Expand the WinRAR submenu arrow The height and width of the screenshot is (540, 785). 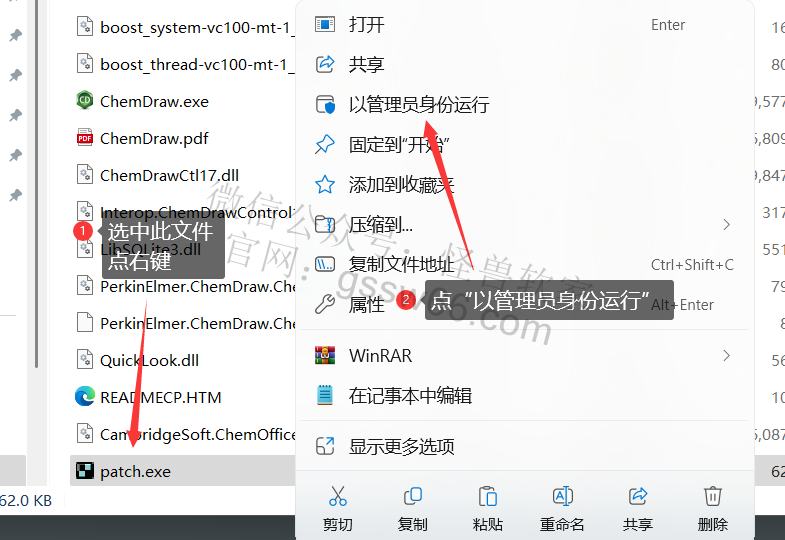pos(726,356)
